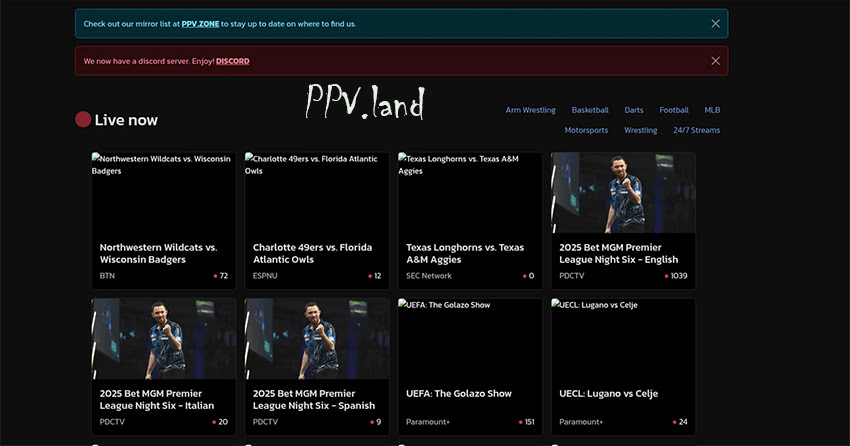The height and width of the screenshot is (446, 850).
Task: Click Paramount+ label under Lugano vs Celje
Action: pos(581,422)
